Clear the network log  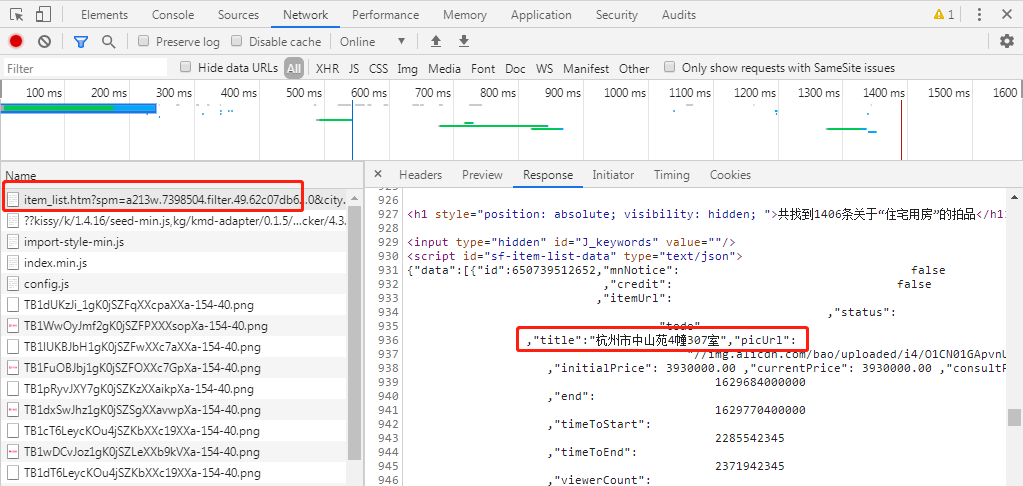(x=44, y=42)
